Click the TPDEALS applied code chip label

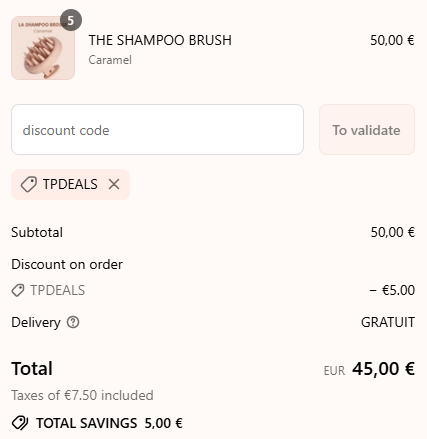coord(70,184)
